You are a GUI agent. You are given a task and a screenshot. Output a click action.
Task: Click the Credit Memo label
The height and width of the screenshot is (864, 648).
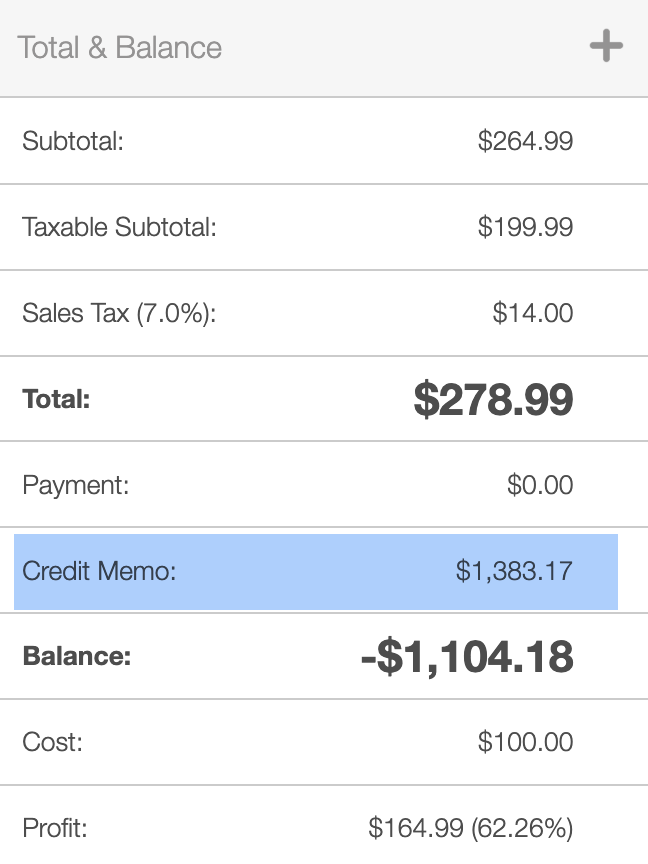(x=99, y=571)
